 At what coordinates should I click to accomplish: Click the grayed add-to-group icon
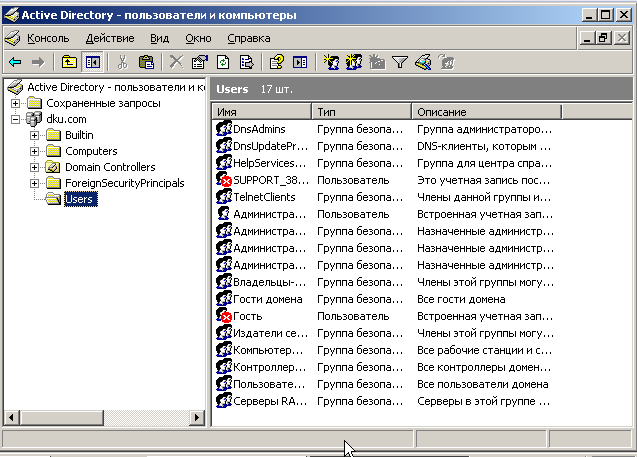coord(446,62)
